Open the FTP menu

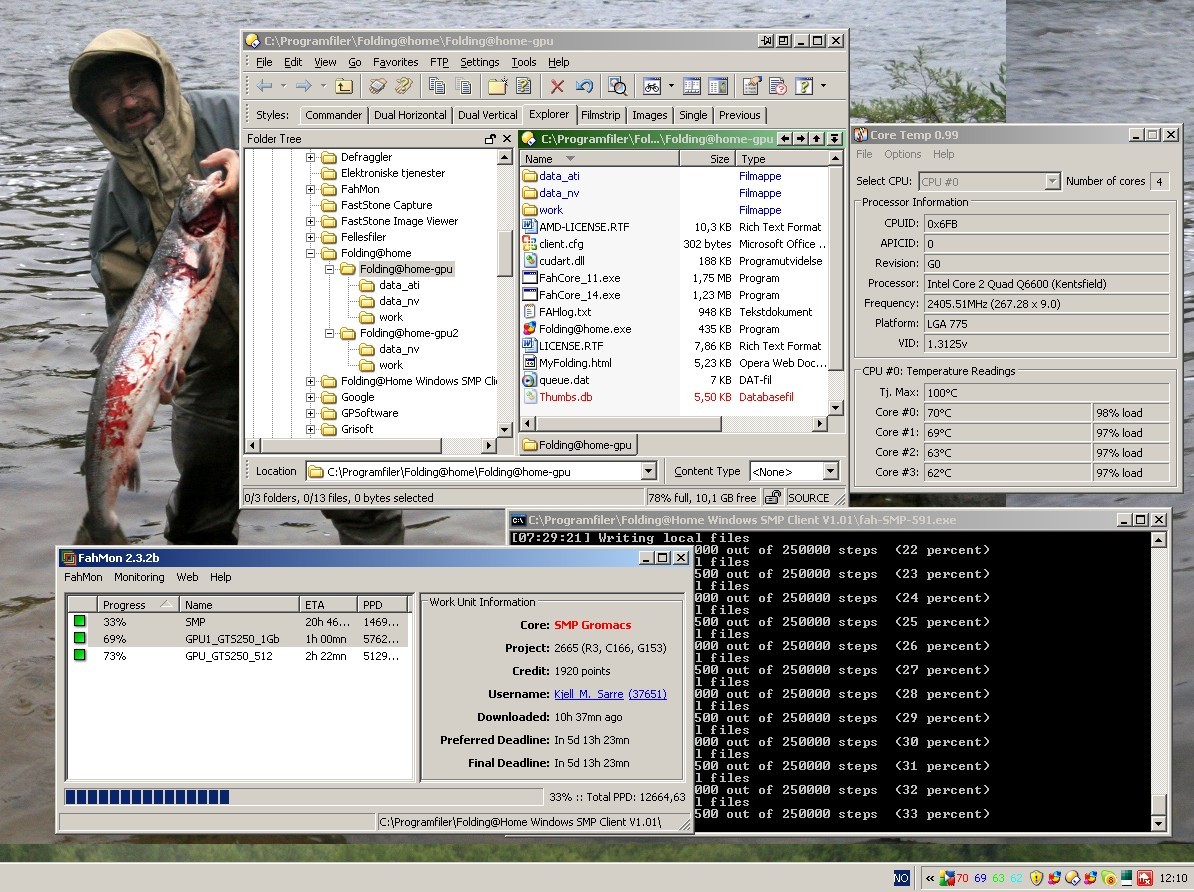pyautogui.click(x=439, y=62)
